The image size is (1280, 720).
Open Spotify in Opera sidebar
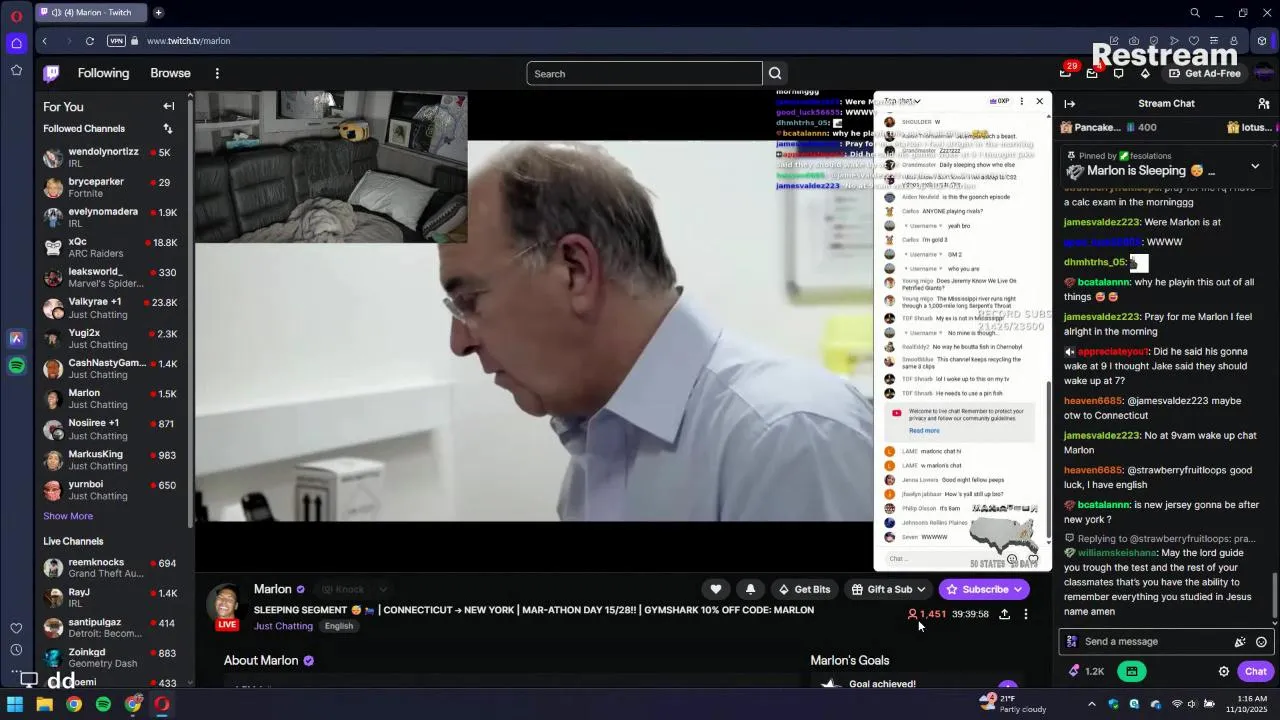(x=16, y=366)
